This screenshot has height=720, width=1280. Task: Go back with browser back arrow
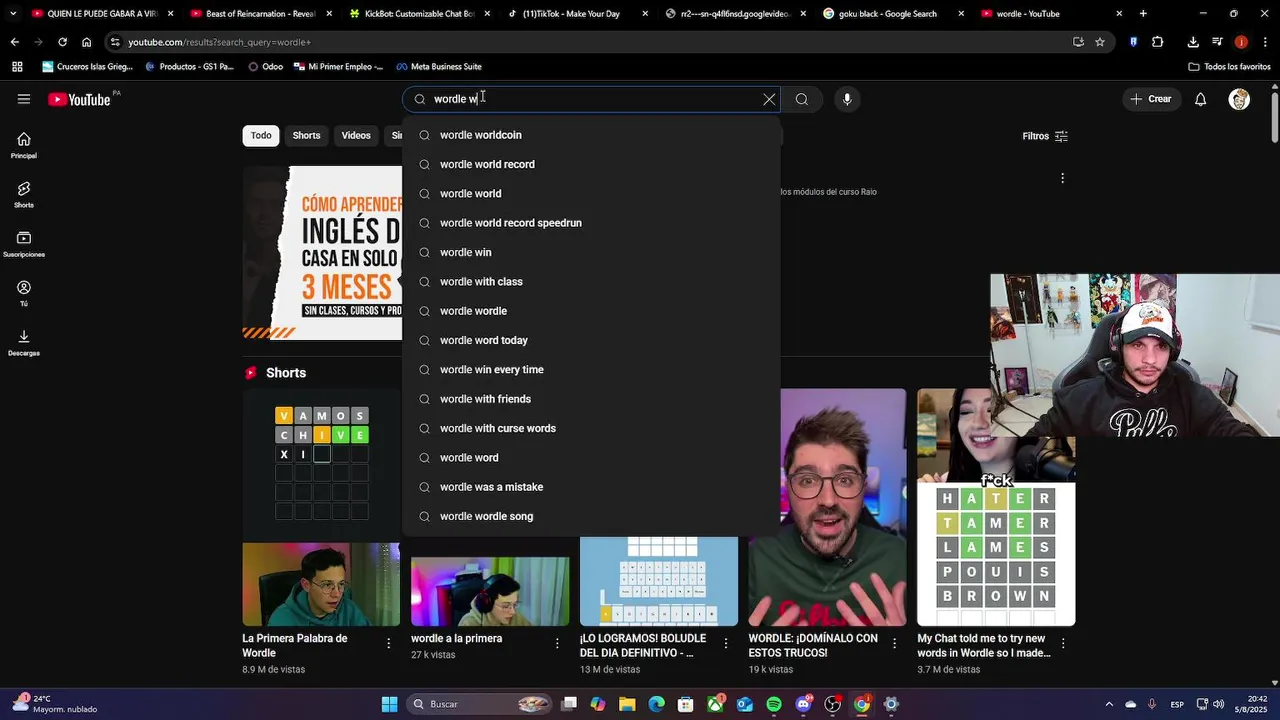[x=14, y=42]
